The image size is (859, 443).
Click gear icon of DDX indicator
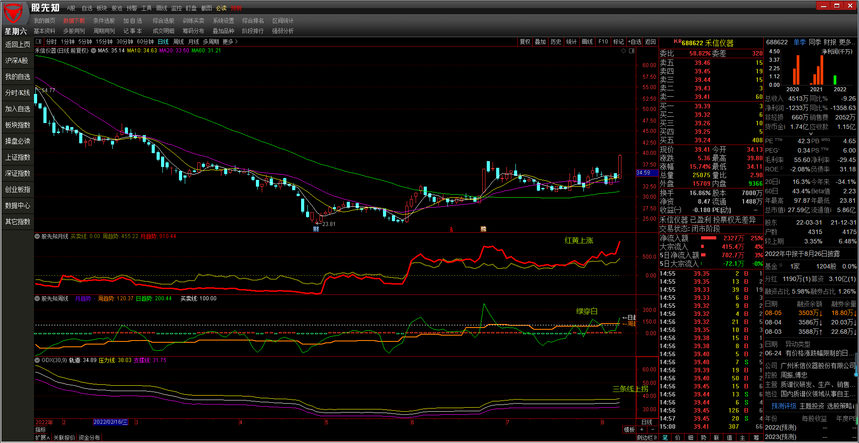click(37, 360)
